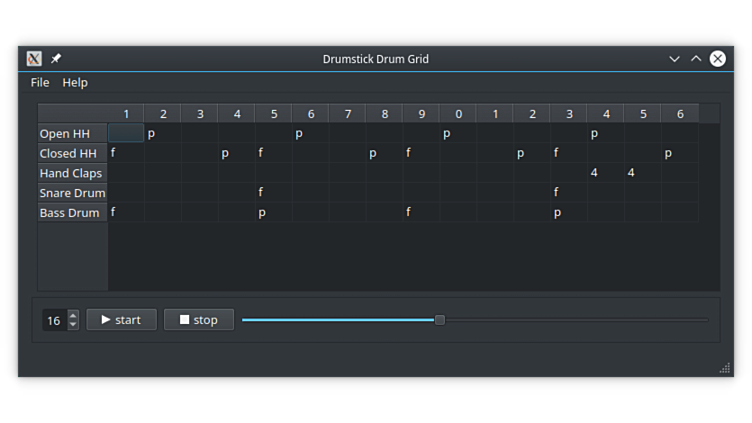Select the Open HH row header
752x423 pixels.
click(x=72, y=134)
